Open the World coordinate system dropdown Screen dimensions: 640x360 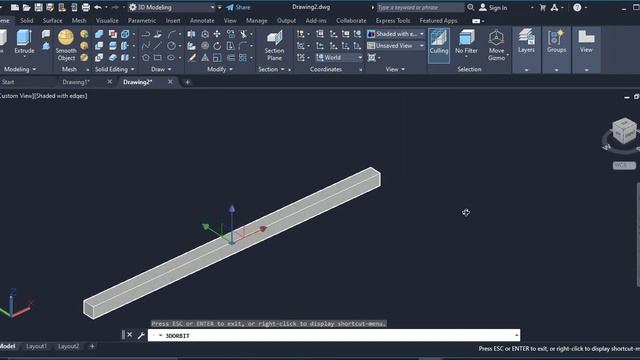point(339,58)
